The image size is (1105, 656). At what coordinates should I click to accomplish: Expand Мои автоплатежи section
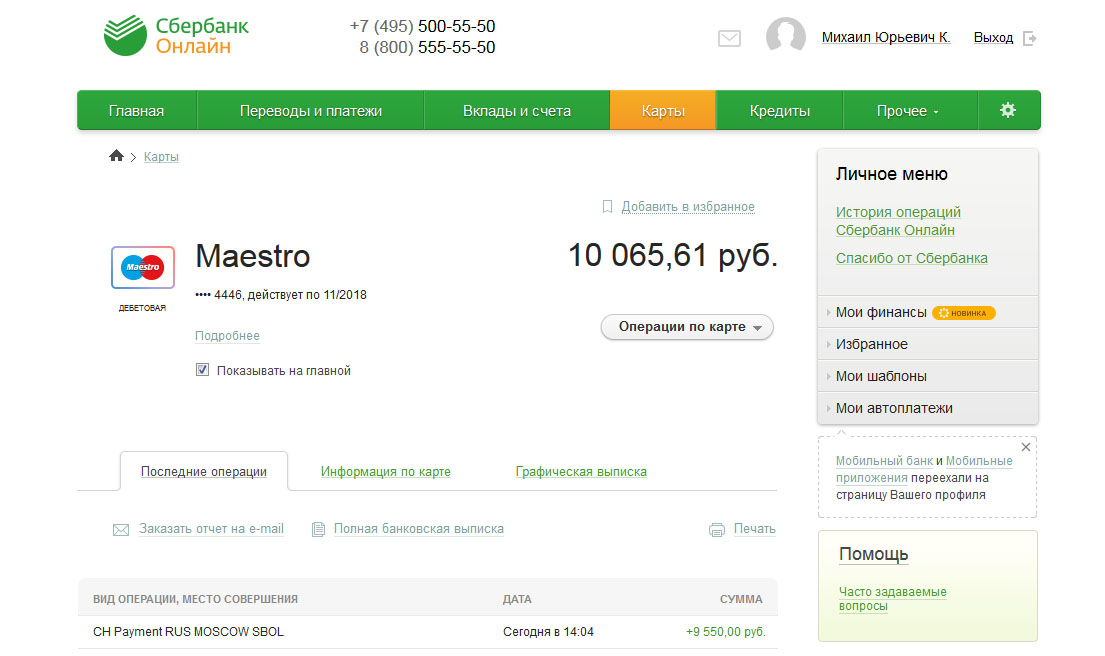[x=927, y=408]
